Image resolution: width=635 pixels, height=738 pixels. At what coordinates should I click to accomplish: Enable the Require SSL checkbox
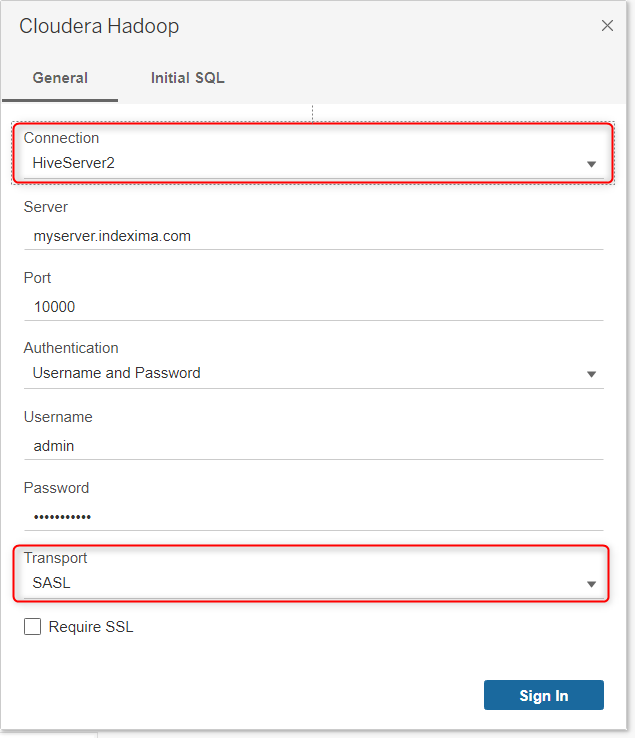click(32, 626)
